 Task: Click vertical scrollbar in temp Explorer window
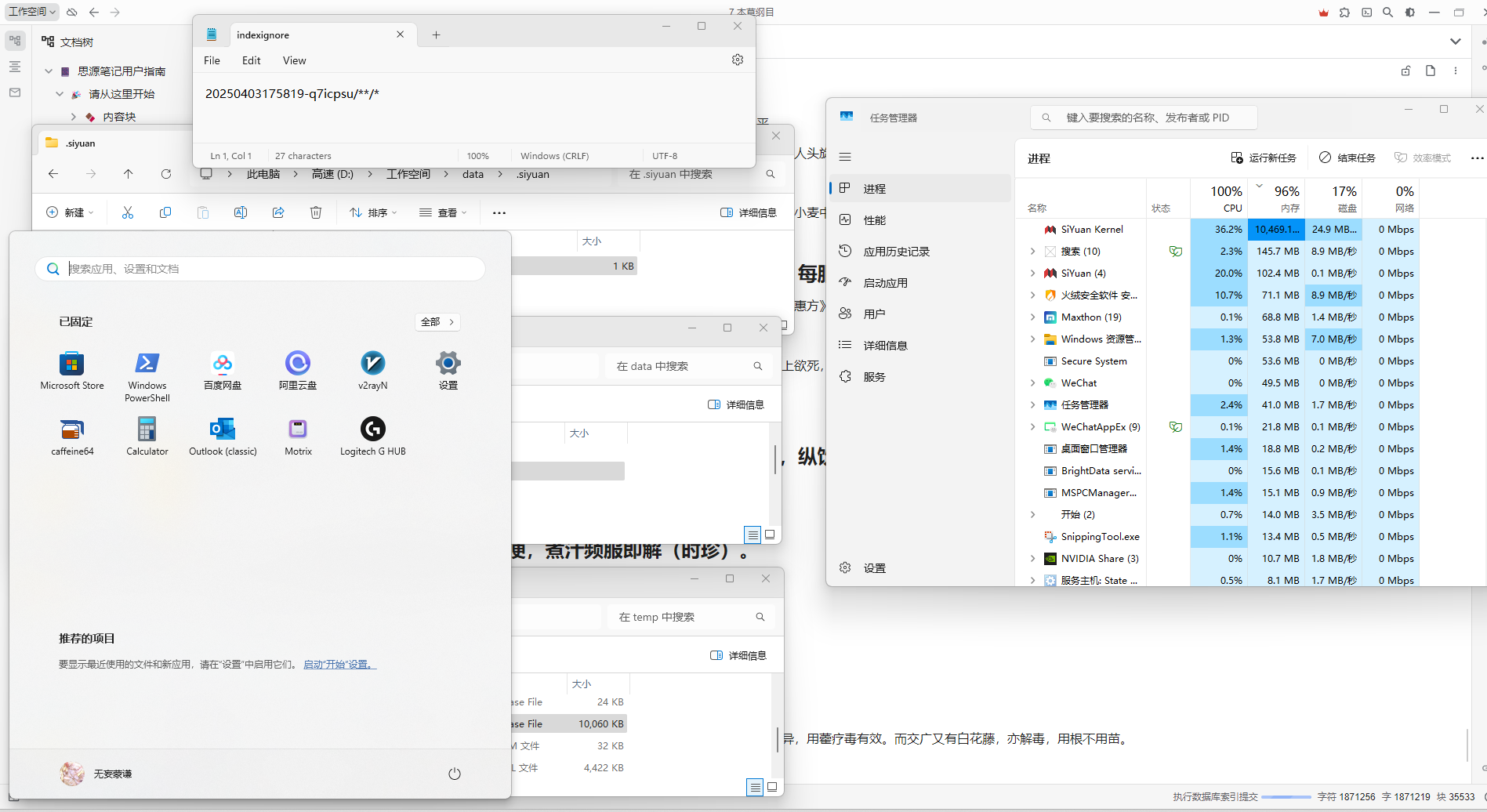click(778, 739)
